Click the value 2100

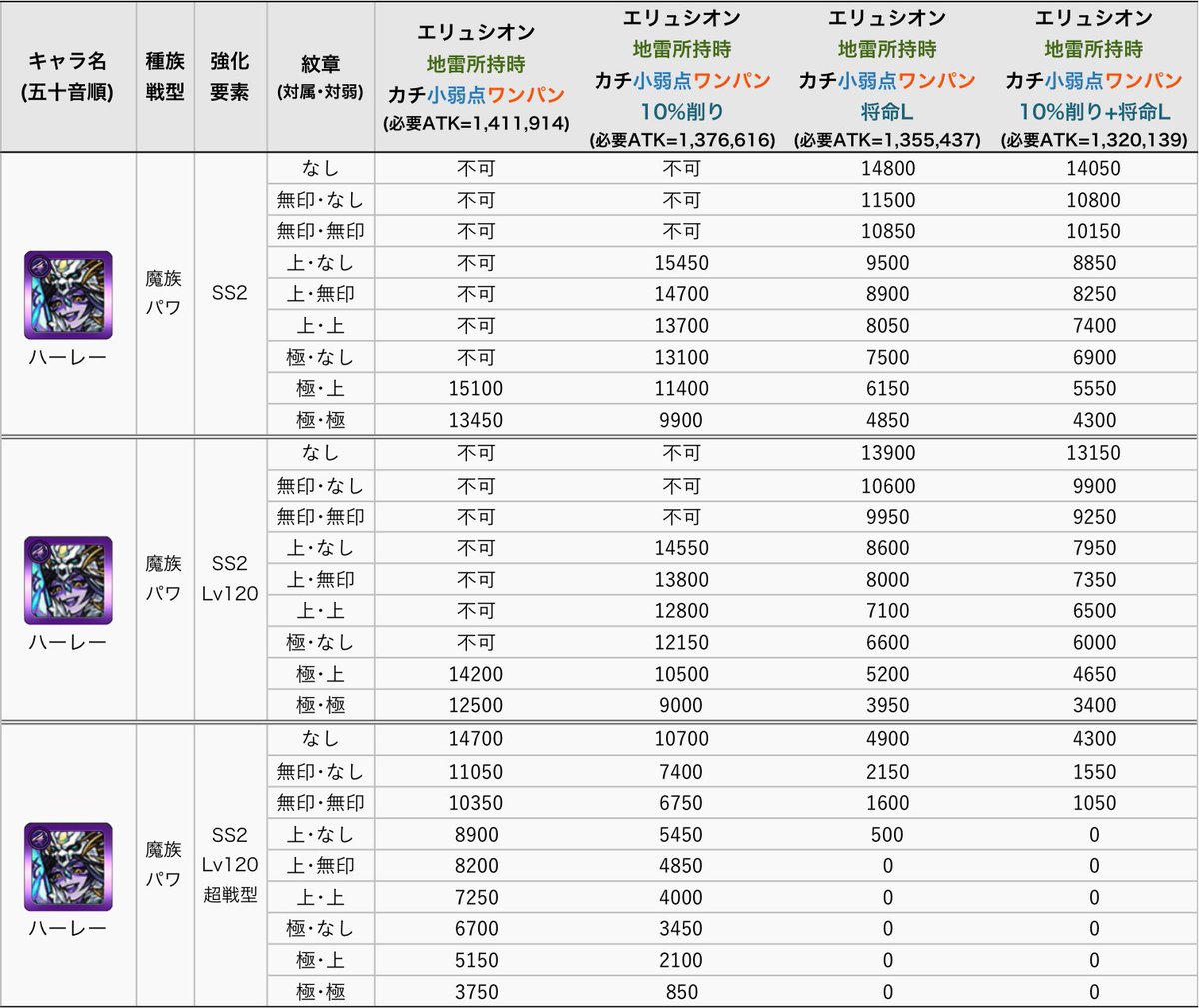point(682,960)
